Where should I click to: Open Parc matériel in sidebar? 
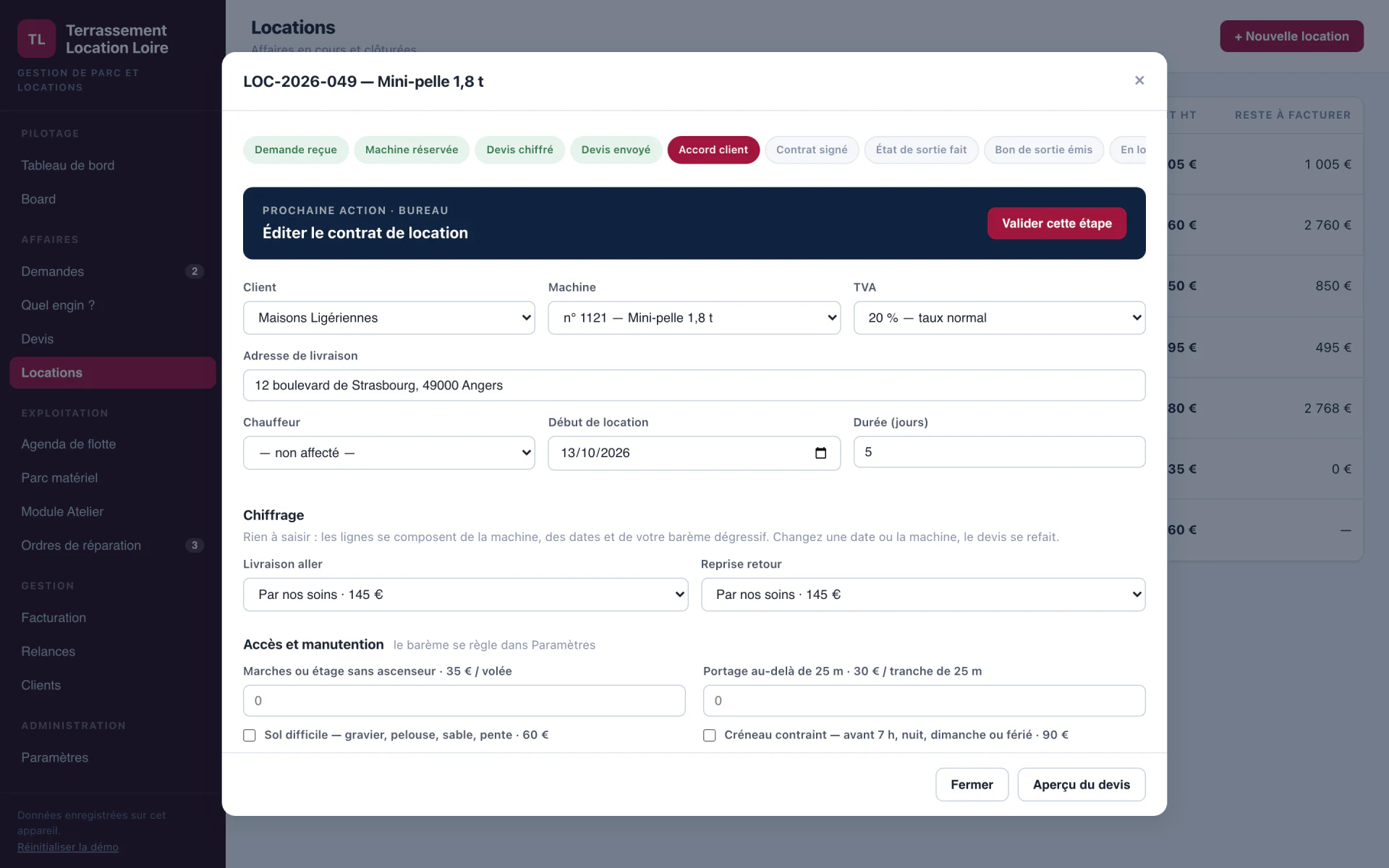pyautogui.click(x=113, y=478)
